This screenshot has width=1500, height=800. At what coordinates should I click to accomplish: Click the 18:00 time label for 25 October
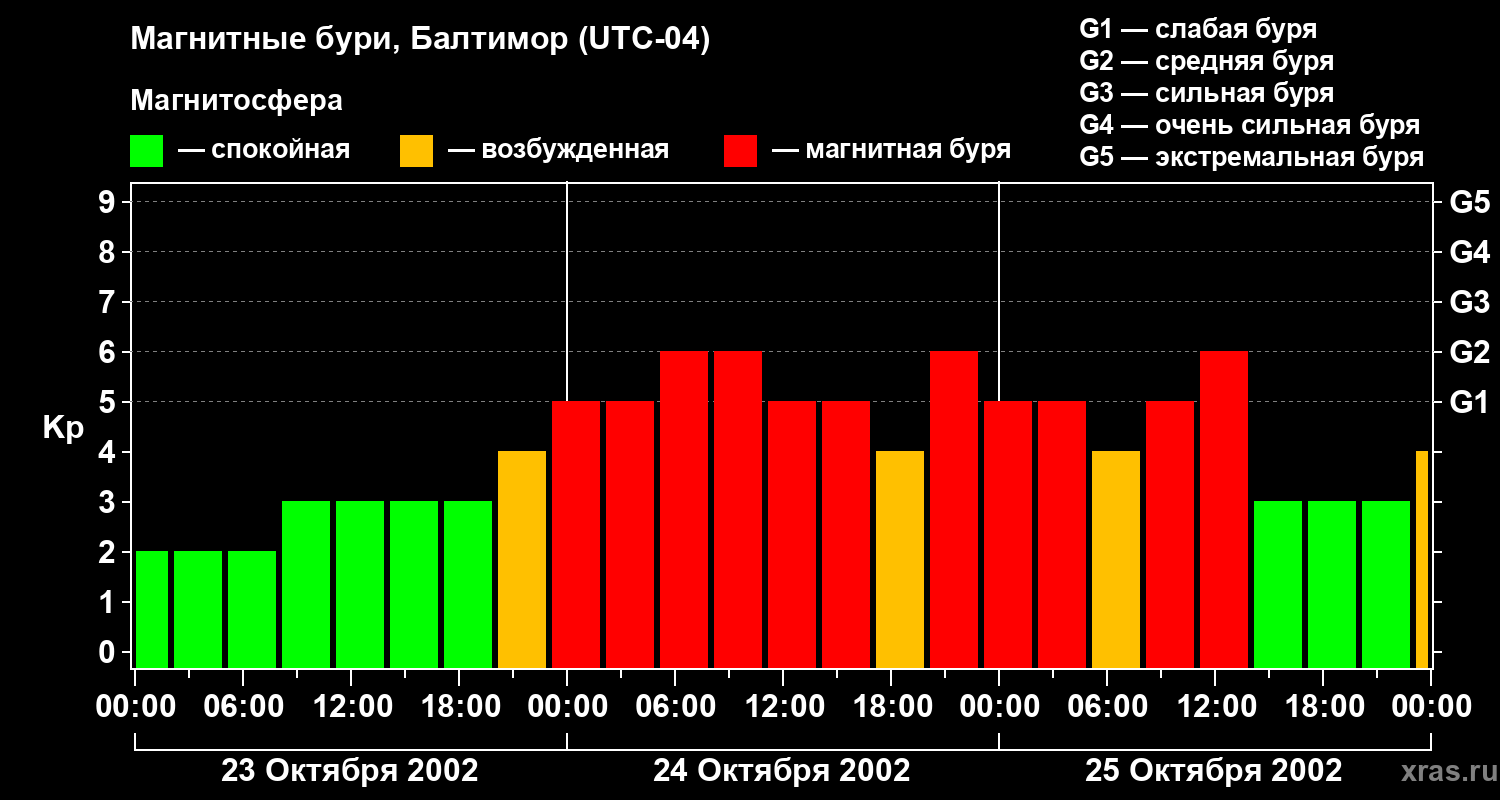click(1323, 706)
